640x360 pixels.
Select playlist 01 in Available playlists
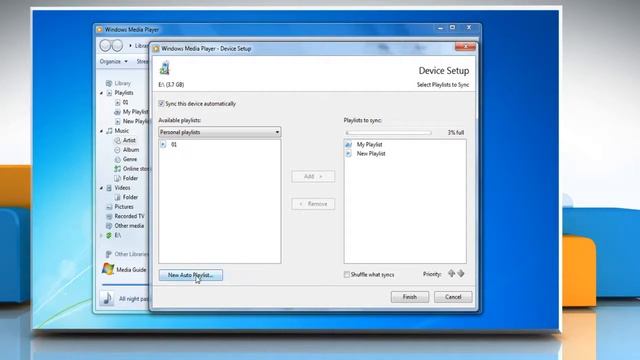(x=174, y=144)
